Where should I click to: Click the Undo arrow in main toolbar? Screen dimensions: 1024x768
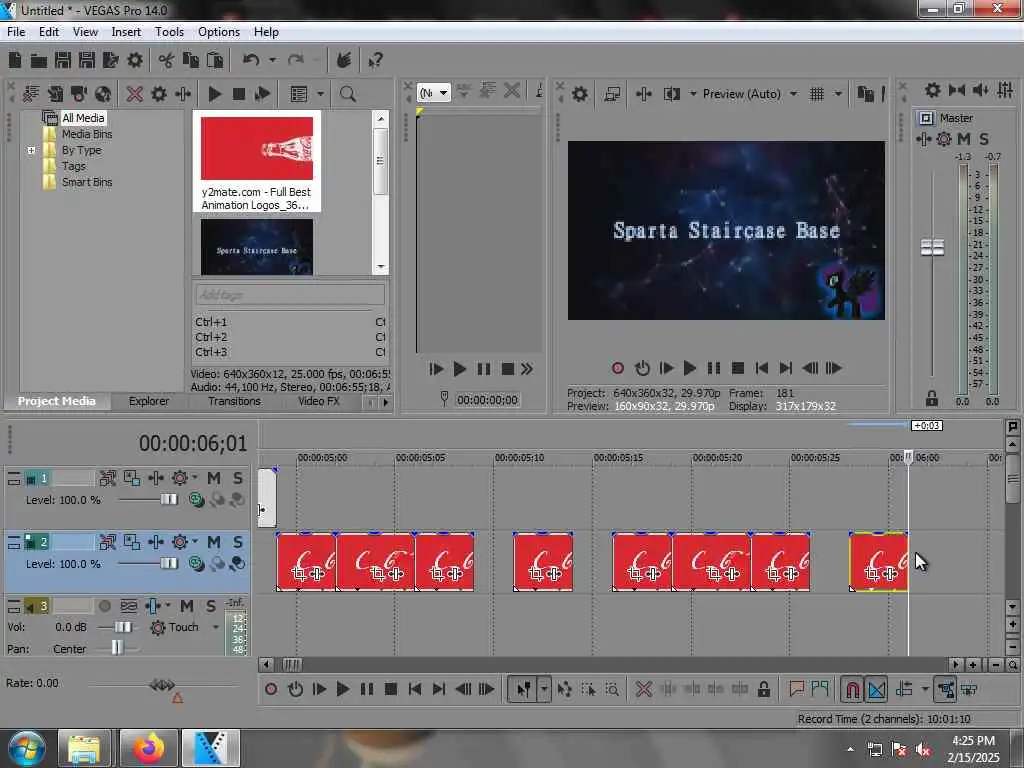coord(251,60)
